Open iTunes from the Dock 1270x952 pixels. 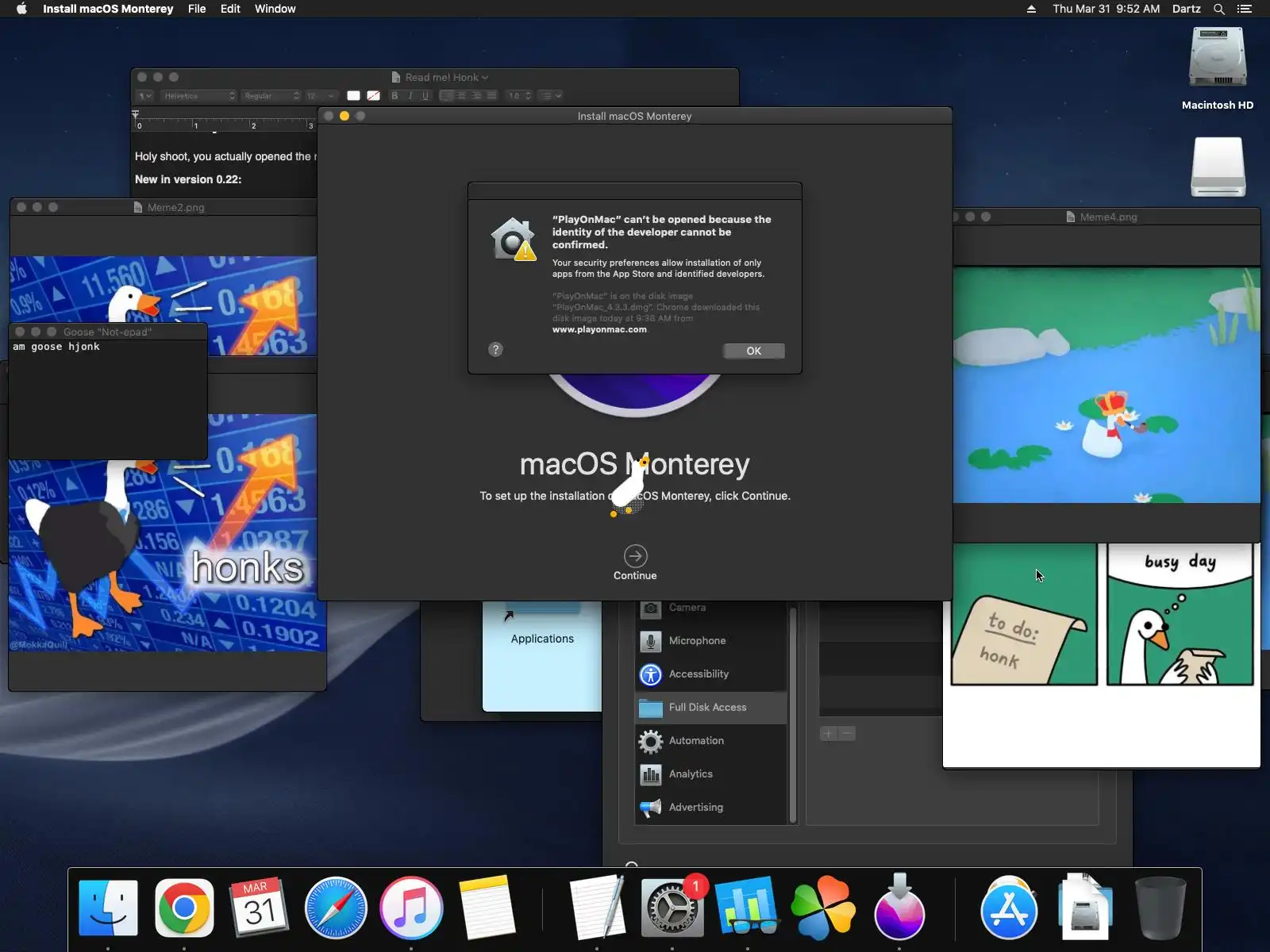pyautogui.click(x=411, y=908)
